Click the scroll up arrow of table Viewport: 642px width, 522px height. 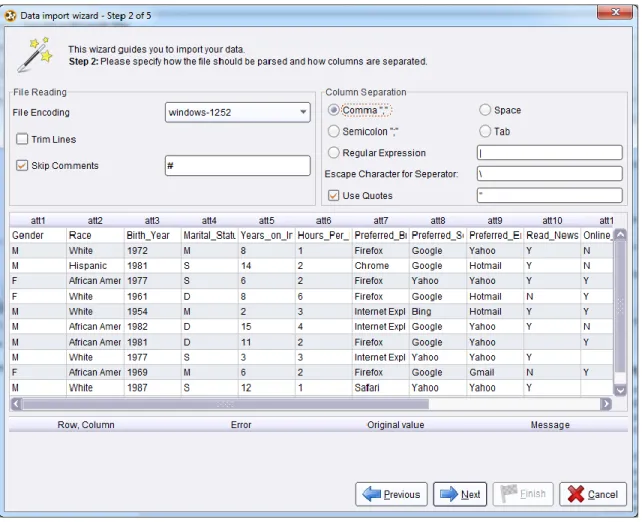click(x=620, y=235)
